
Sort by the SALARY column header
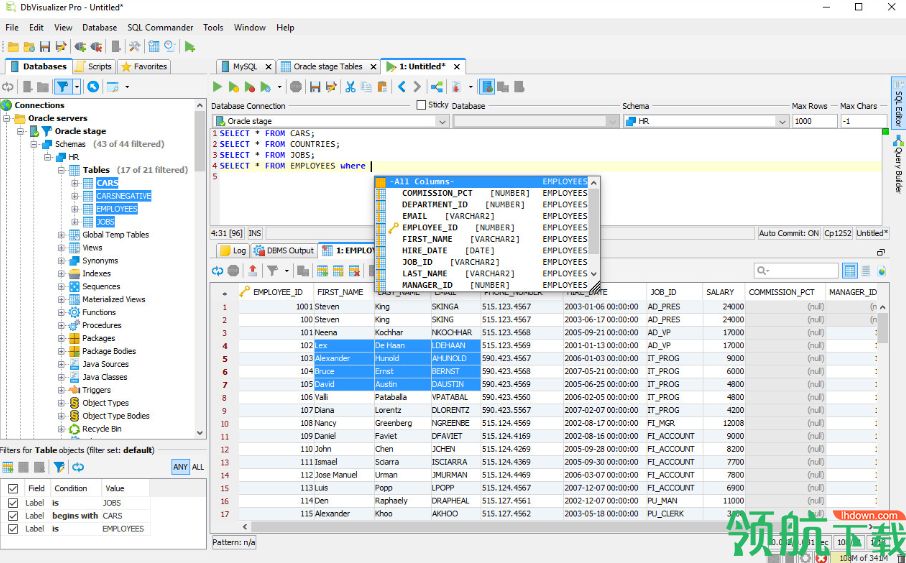(720, 292)
